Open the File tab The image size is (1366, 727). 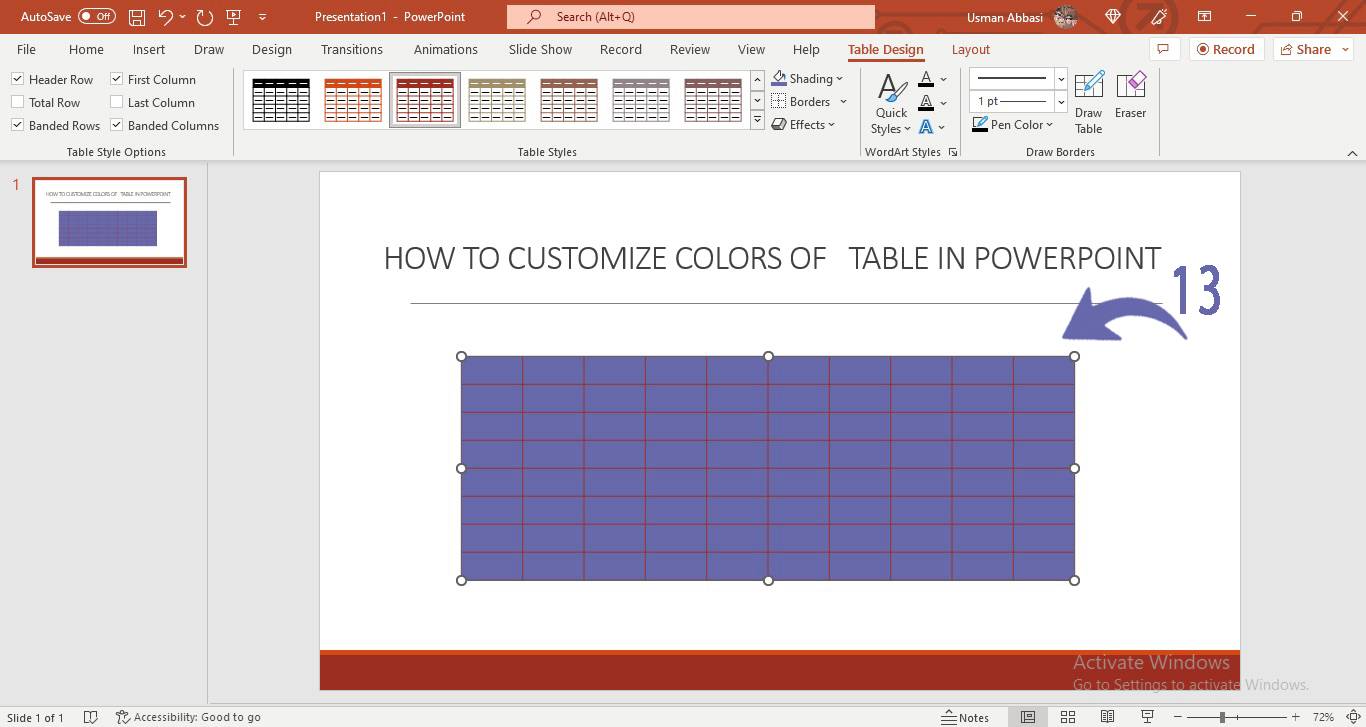[26, 49]
